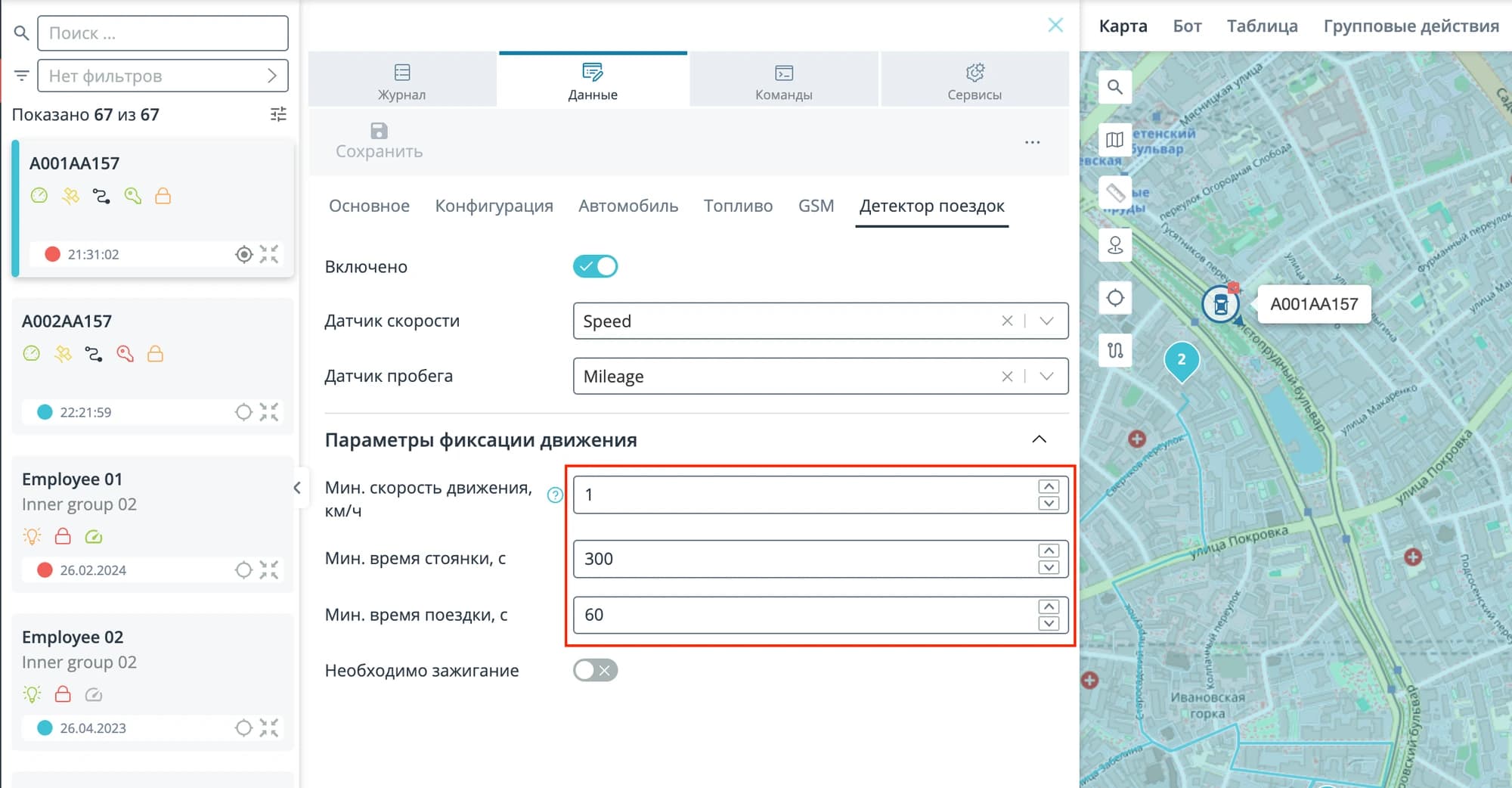Open list display settings sliders icon

point(278,114)
